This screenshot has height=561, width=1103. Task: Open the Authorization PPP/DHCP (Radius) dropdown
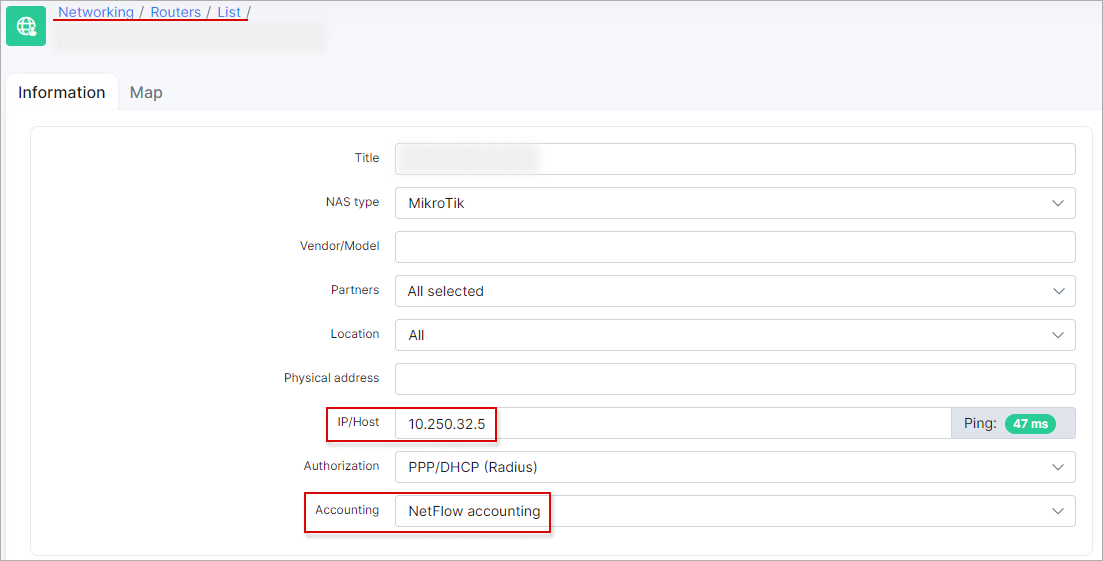[x=735, y=468]
